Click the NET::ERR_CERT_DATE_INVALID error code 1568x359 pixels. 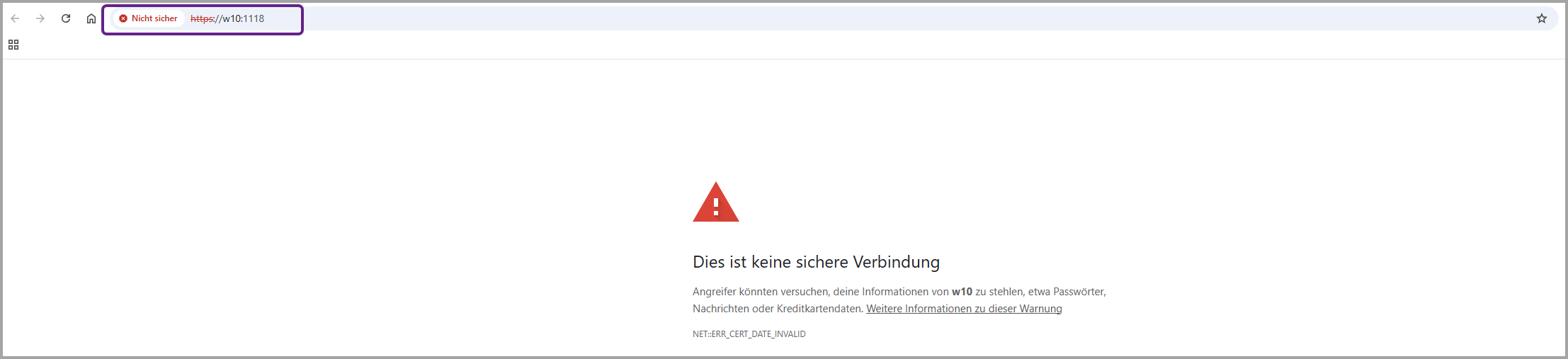tap(749, 334)
